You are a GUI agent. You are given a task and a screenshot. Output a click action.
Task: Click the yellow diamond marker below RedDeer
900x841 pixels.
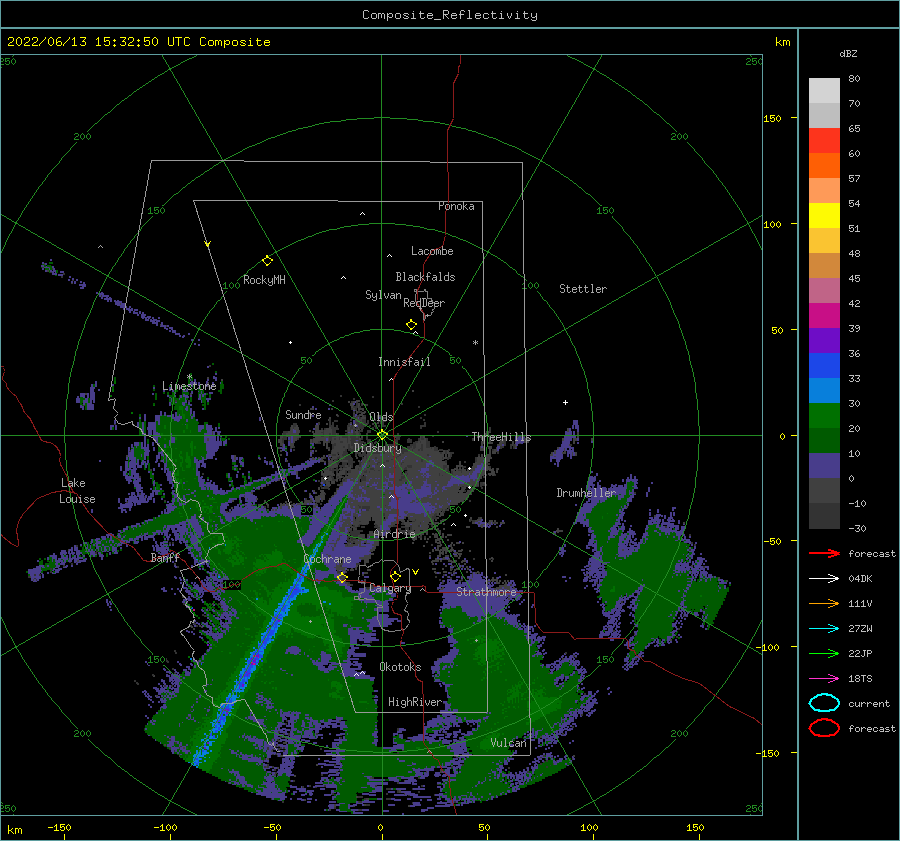(x=411, y=324)
